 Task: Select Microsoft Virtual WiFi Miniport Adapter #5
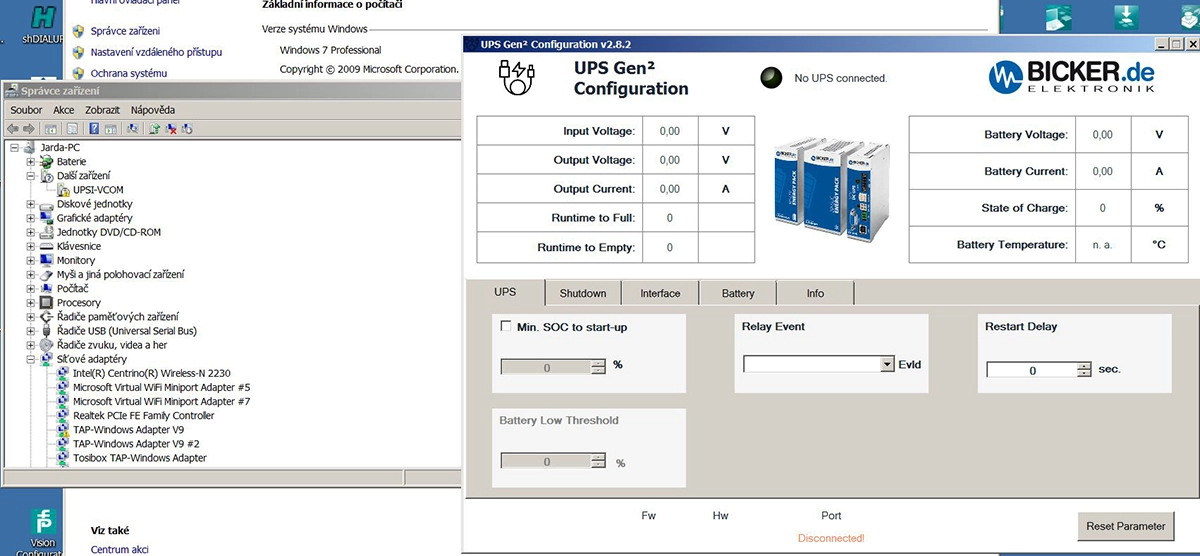pyautogui.click(x=161, y=387)
